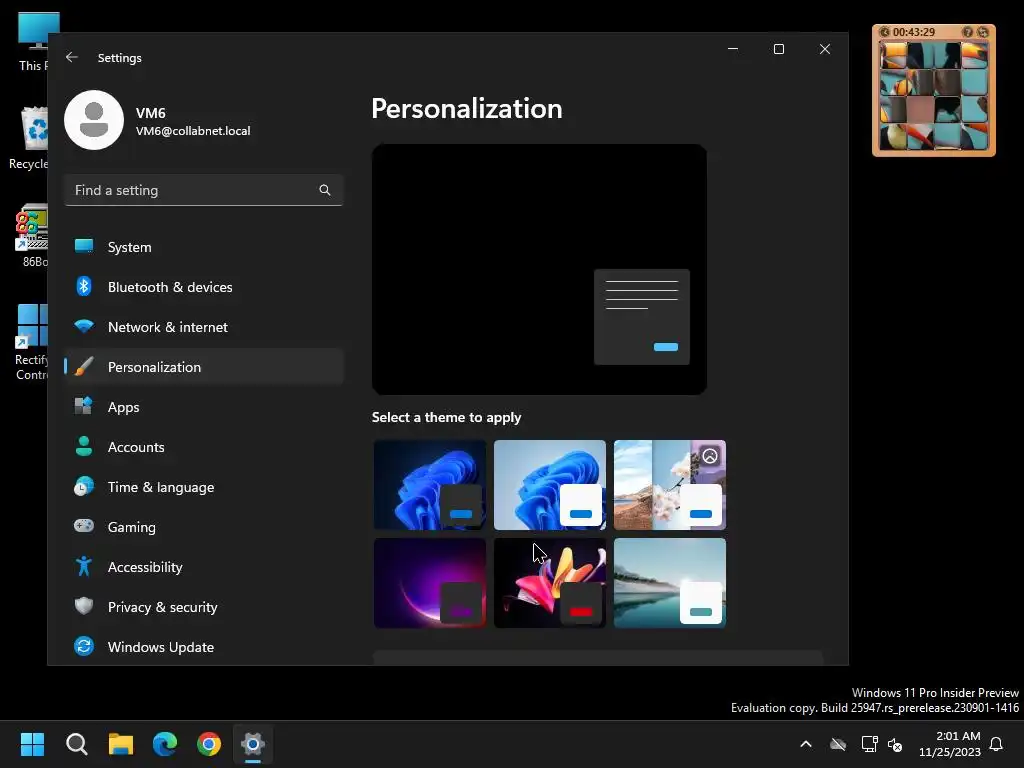Click the search magnifier in Find a setting
The image size is (1024, 768).
325,190
